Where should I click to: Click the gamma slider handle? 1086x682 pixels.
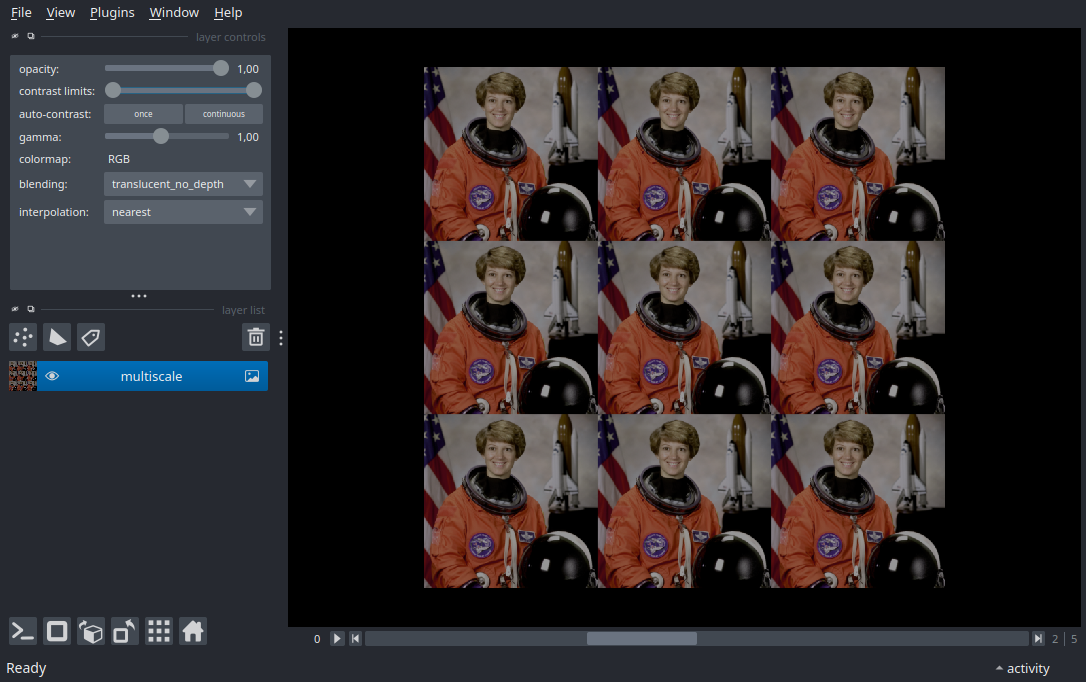[161, 136]
